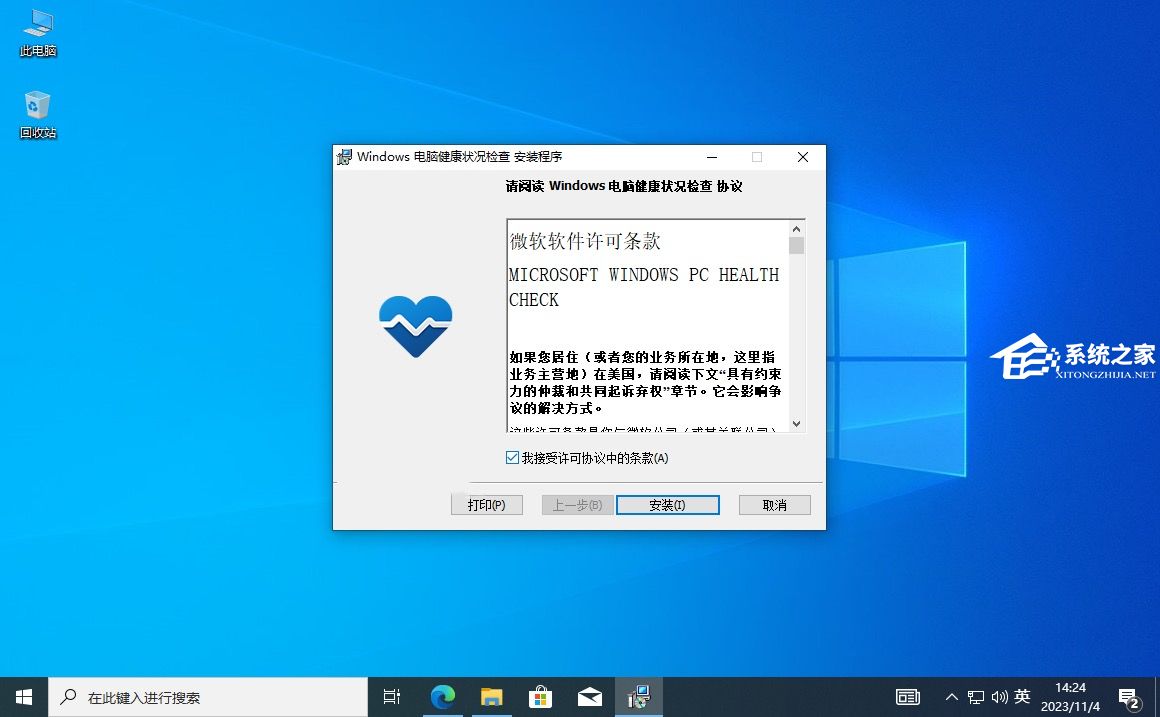This screenshot has width=1160, height=717.
Task: Click the 请阅读 Windows 电脑健康状况检查 协议 heading
Action: [624, 186]
